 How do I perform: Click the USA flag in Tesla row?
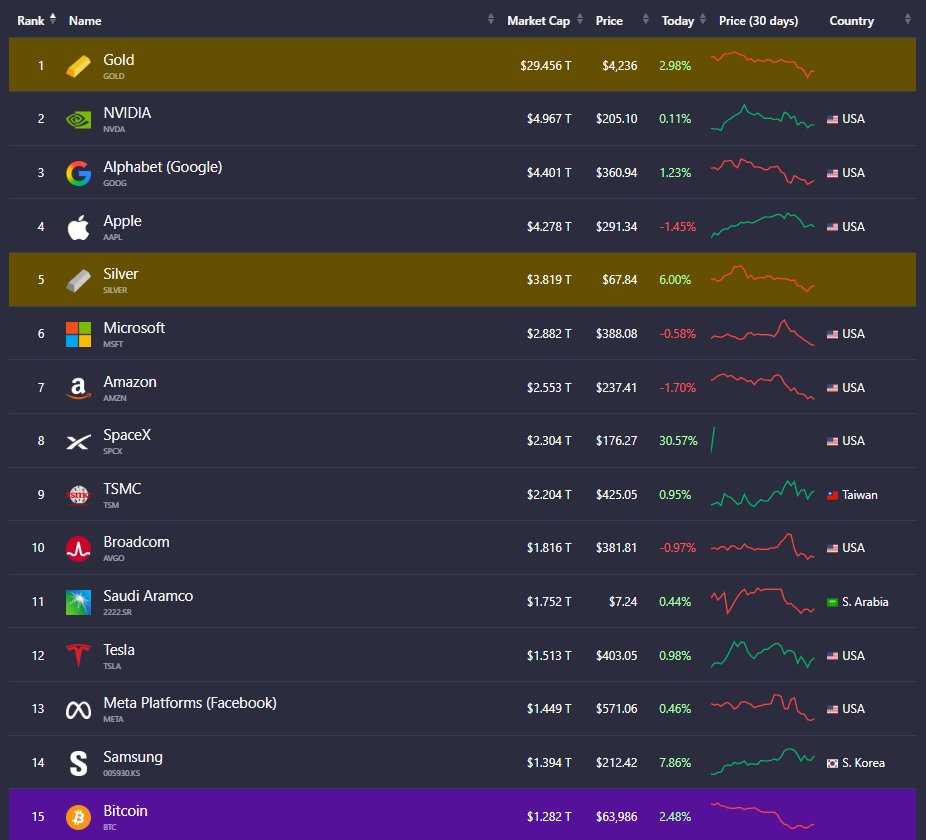[x=832, y=656]
